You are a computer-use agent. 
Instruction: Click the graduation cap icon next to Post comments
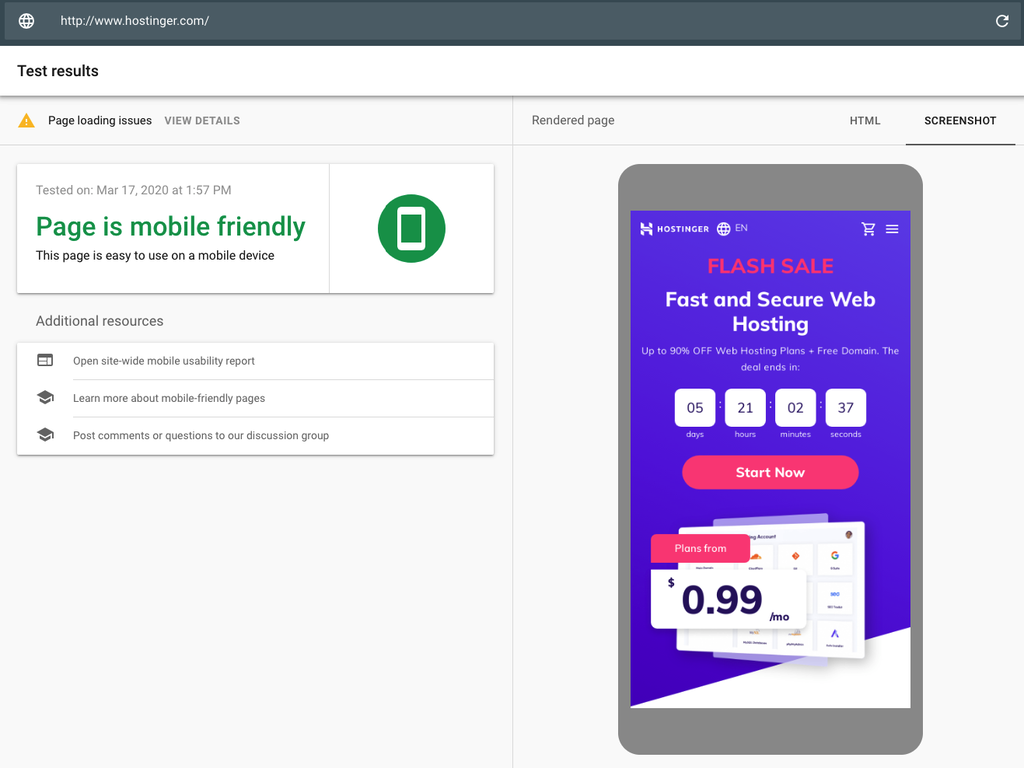(x=45, y=435)
